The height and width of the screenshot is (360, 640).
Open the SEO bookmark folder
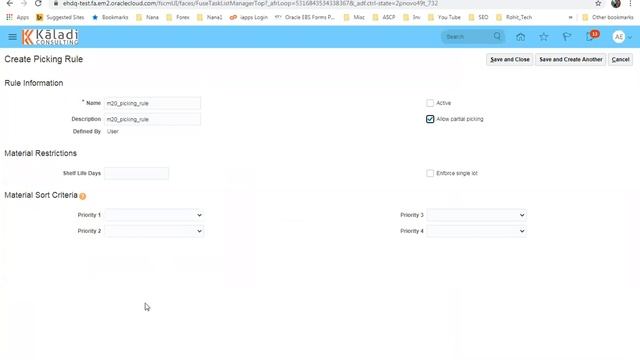click(x=478, y=18)
